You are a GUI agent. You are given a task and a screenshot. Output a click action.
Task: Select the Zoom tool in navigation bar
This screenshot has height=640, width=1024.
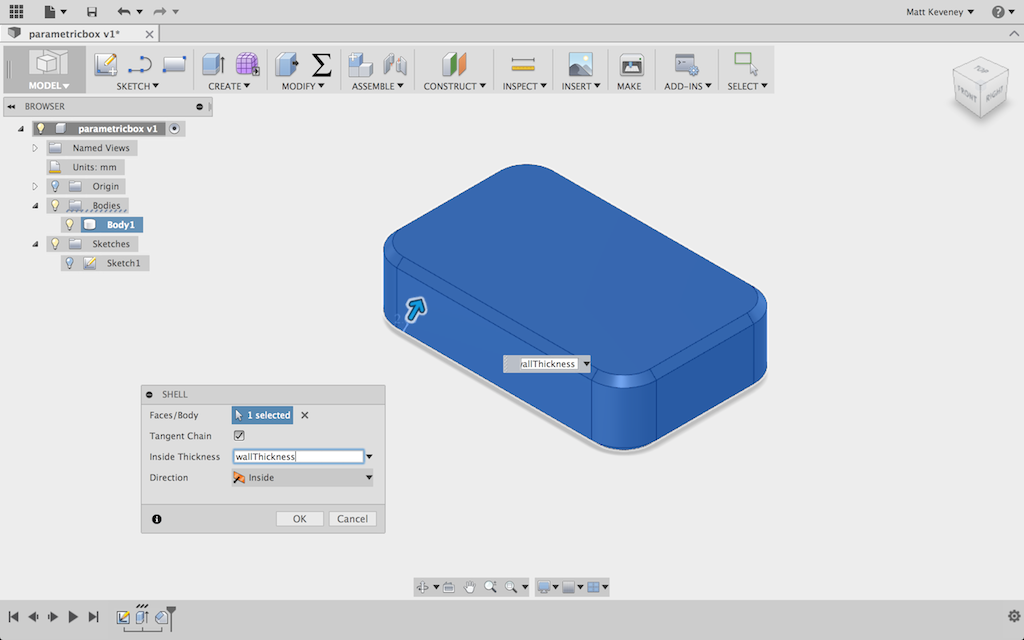coord(492,587)
